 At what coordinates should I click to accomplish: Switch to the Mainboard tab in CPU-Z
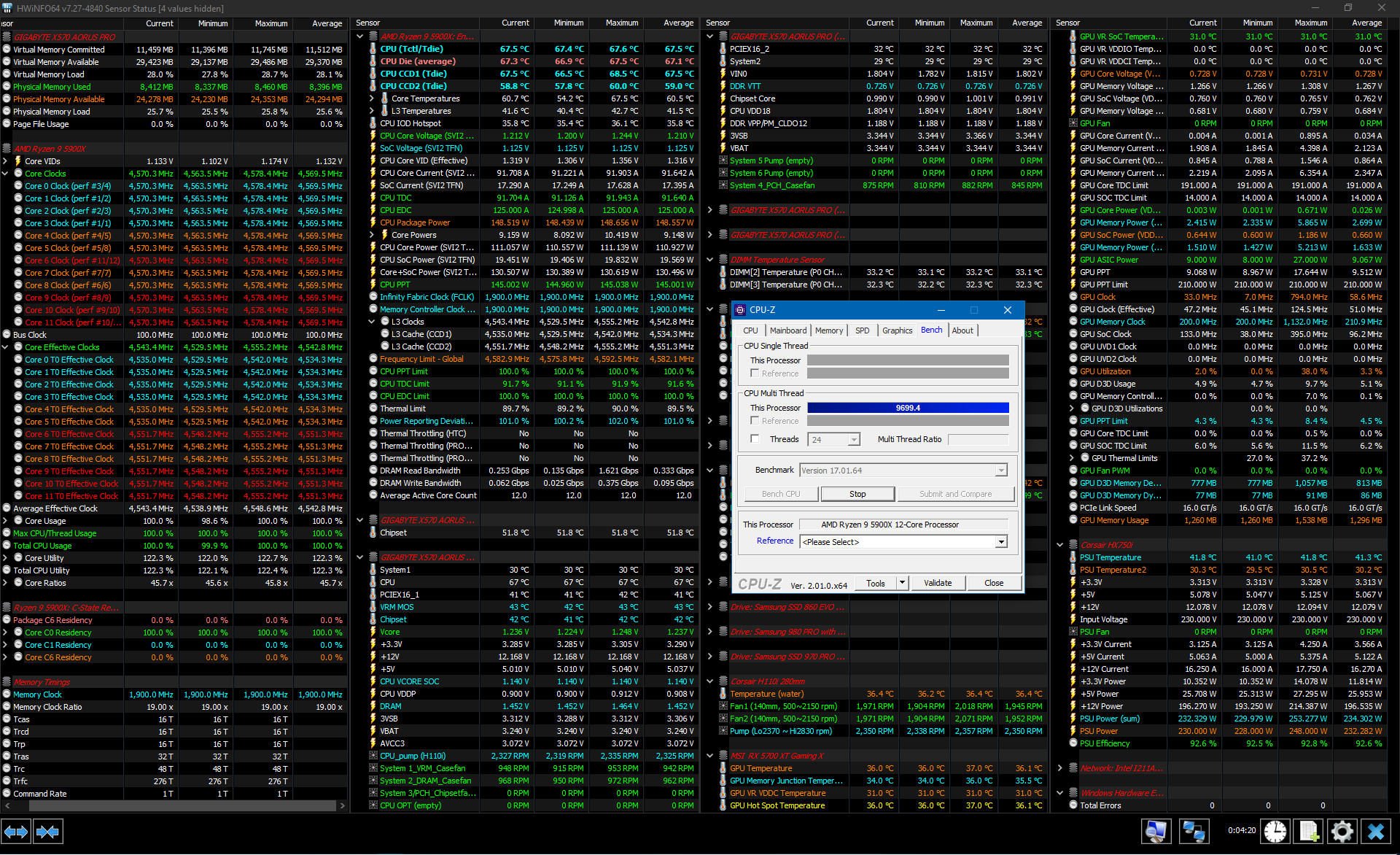click(788, 330)
